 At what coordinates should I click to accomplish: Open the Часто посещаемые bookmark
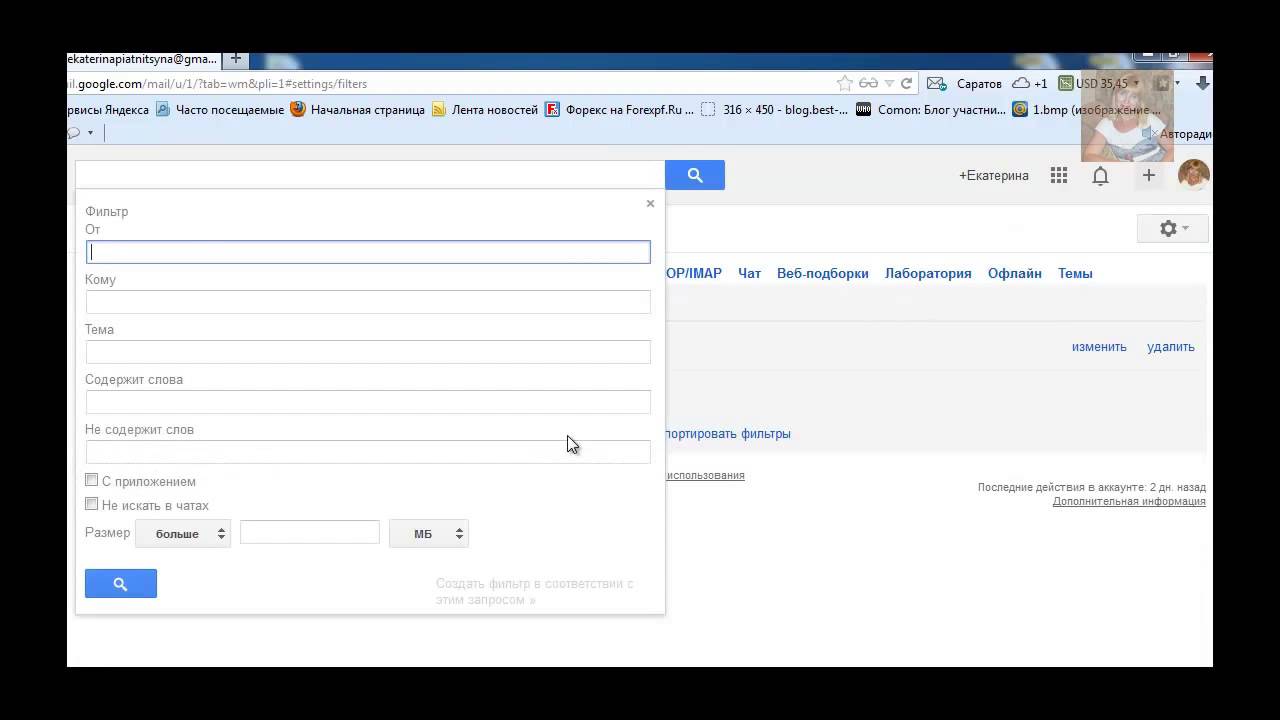[220, 110]
